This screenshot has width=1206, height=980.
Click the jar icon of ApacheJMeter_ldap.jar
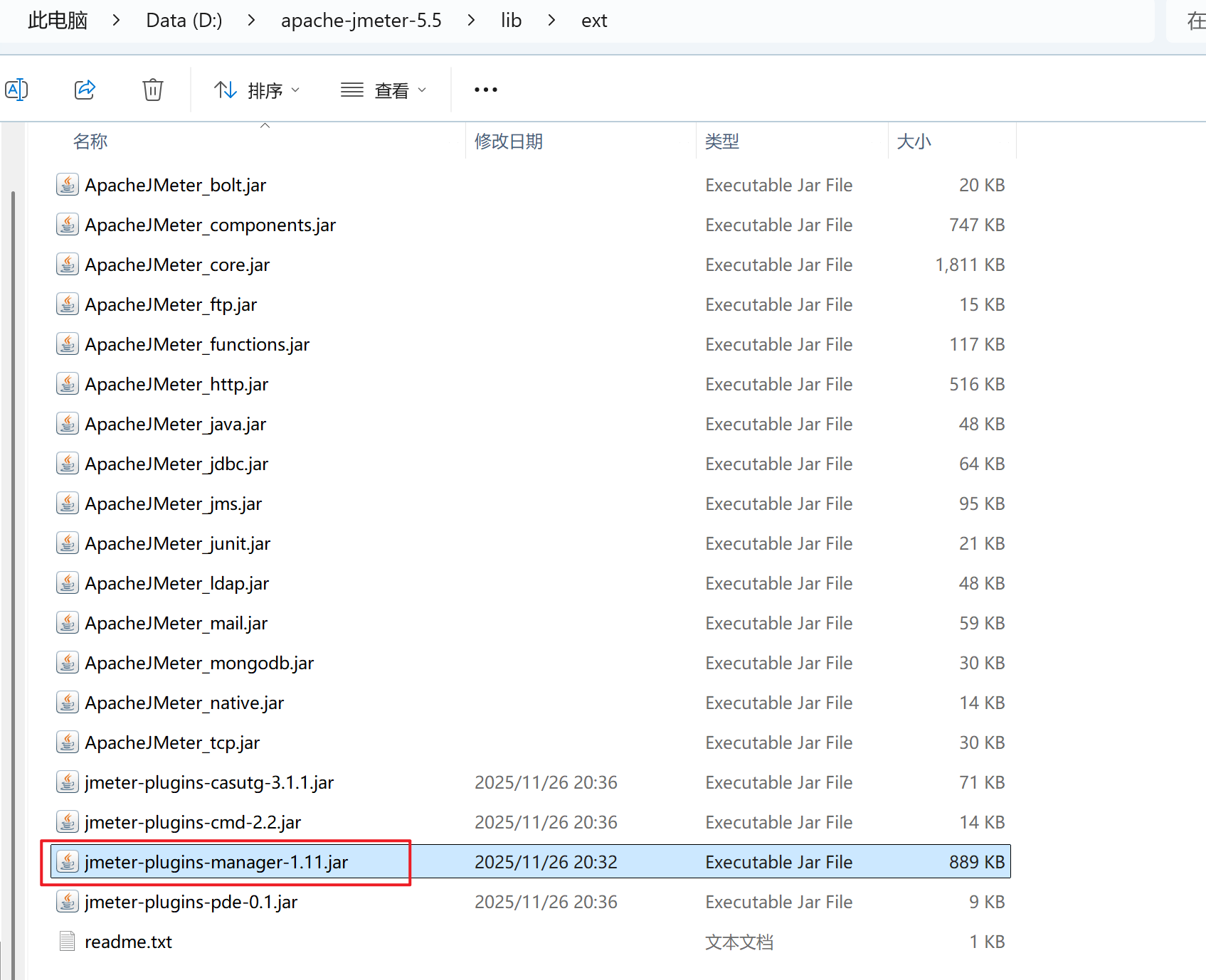click(68, 583)
